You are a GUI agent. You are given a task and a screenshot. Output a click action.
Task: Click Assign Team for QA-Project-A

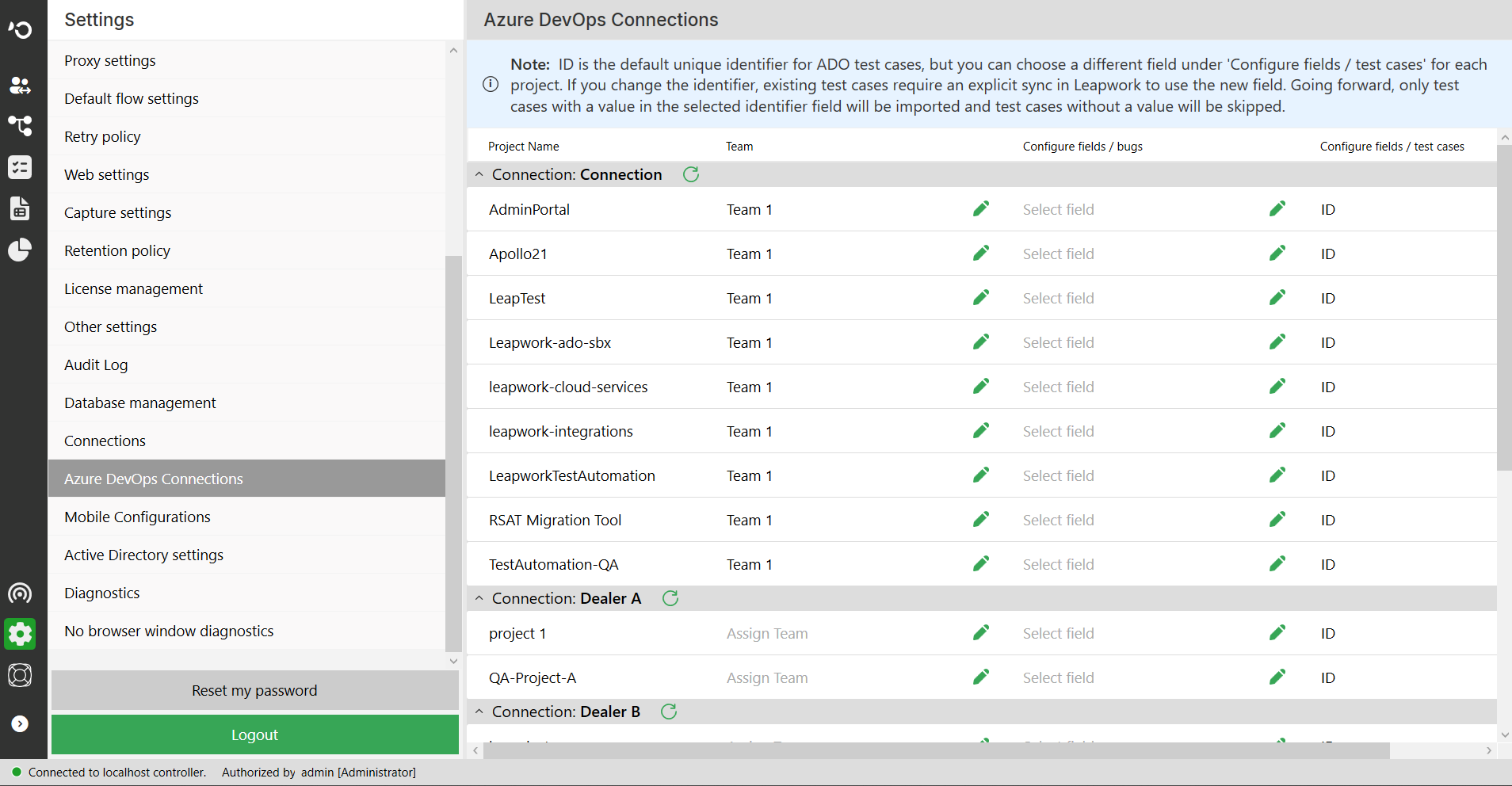pos(767,677)
